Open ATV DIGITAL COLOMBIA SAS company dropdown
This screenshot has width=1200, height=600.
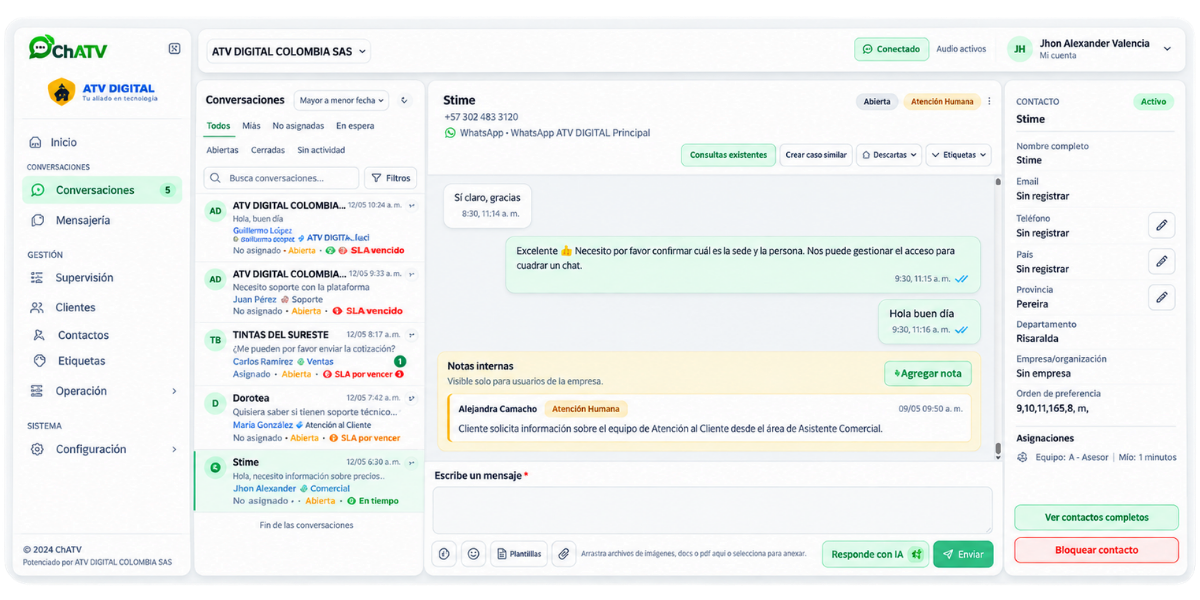click(288, 51)
